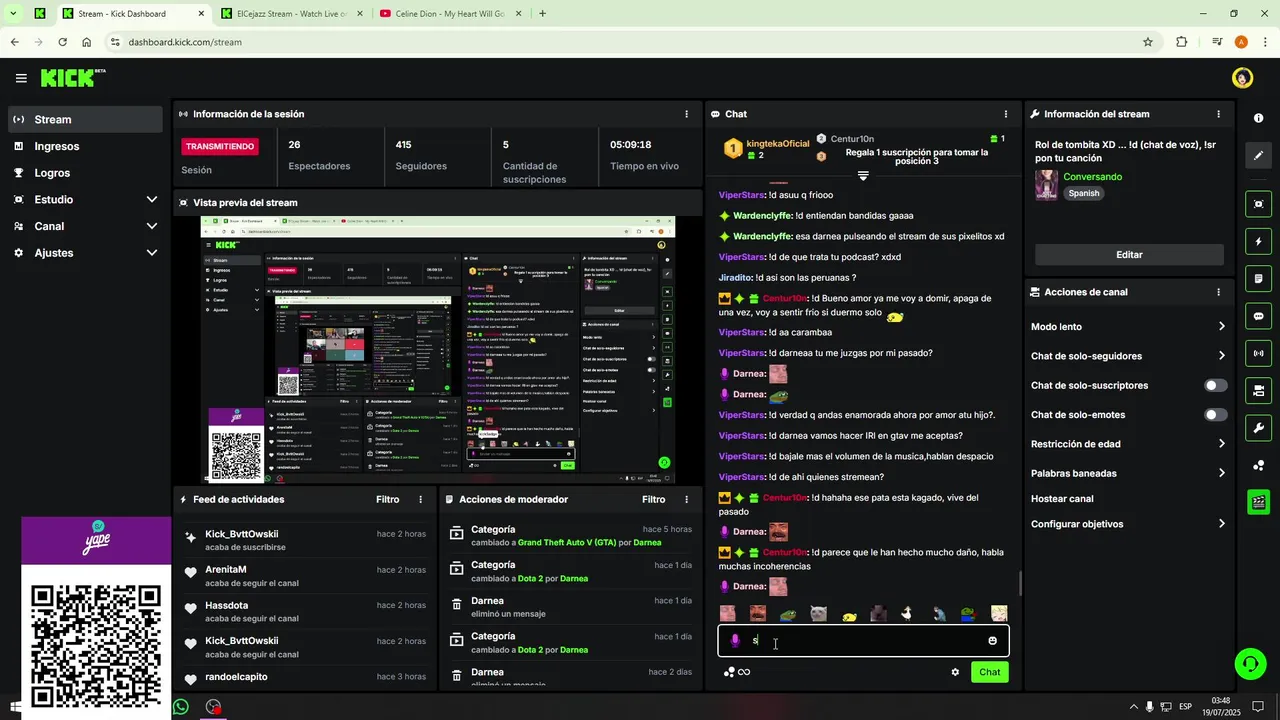Screen dimensions: 1280x720
Task: Toggle the lightning bolt activity feed icon
Action: coord(1258,241)
